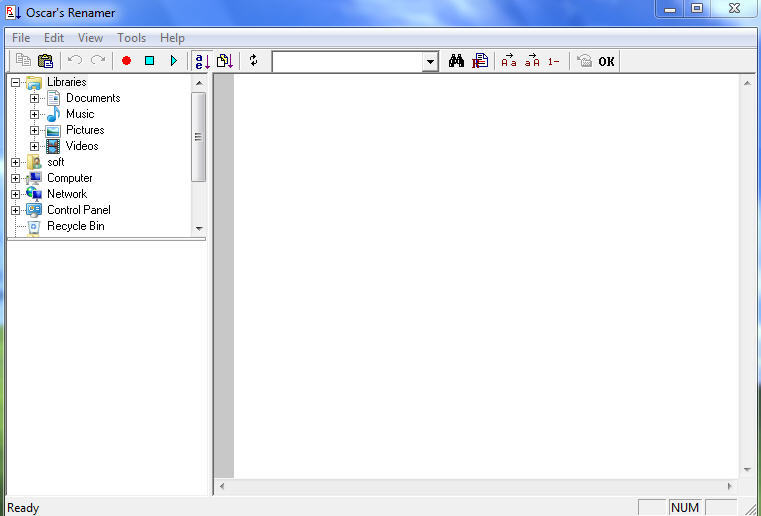Screen dimensions: 761x516
Task: Click the uppercase conversion 'aA' icon
Action: pyautogui.click(x=532, y=61)
